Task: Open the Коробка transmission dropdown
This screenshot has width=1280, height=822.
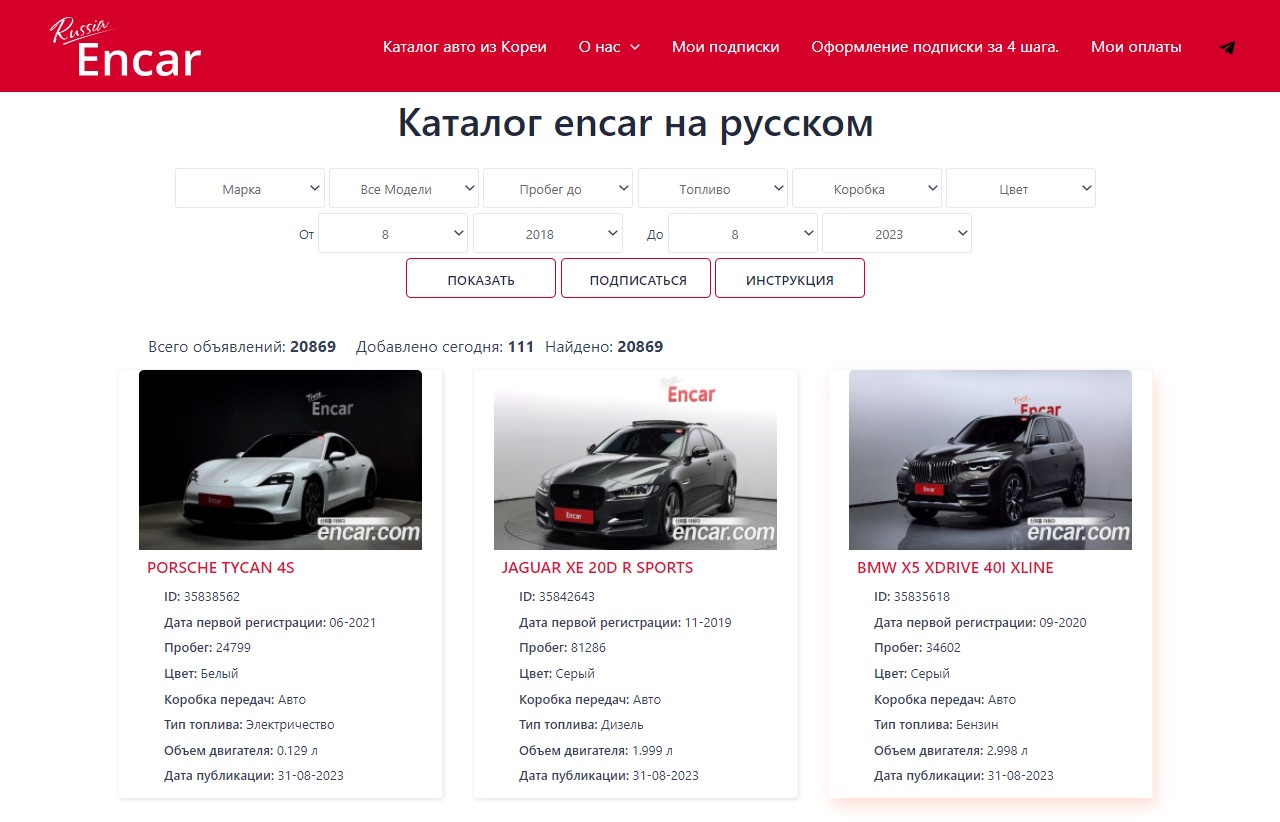Action: pyautogui.click(x=867, y=189)
